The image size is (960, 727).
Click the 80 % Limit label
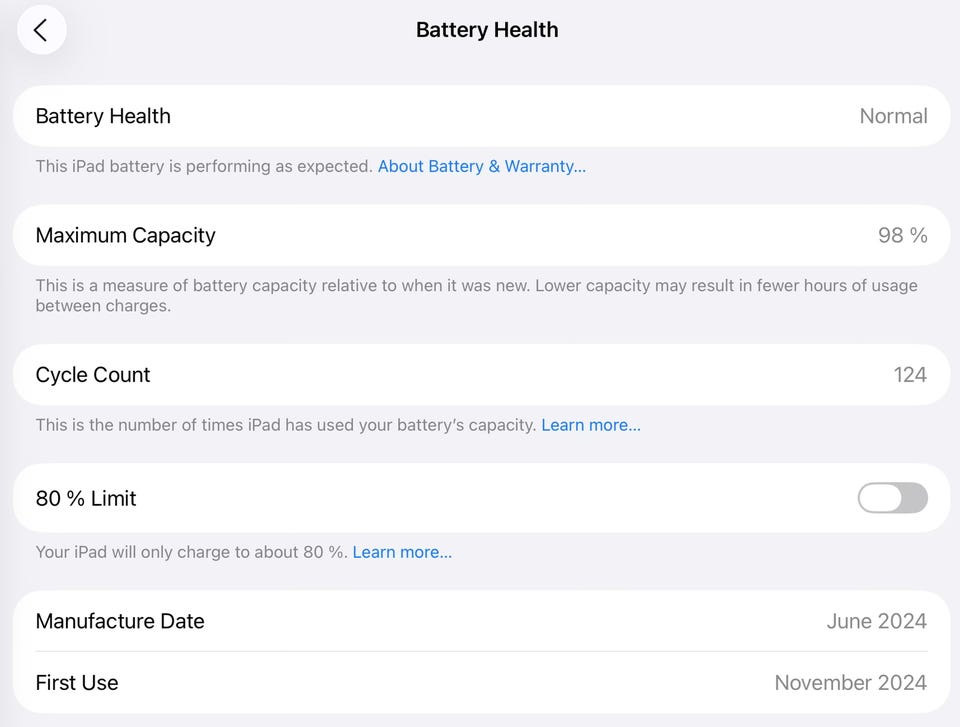click(86, 498)
